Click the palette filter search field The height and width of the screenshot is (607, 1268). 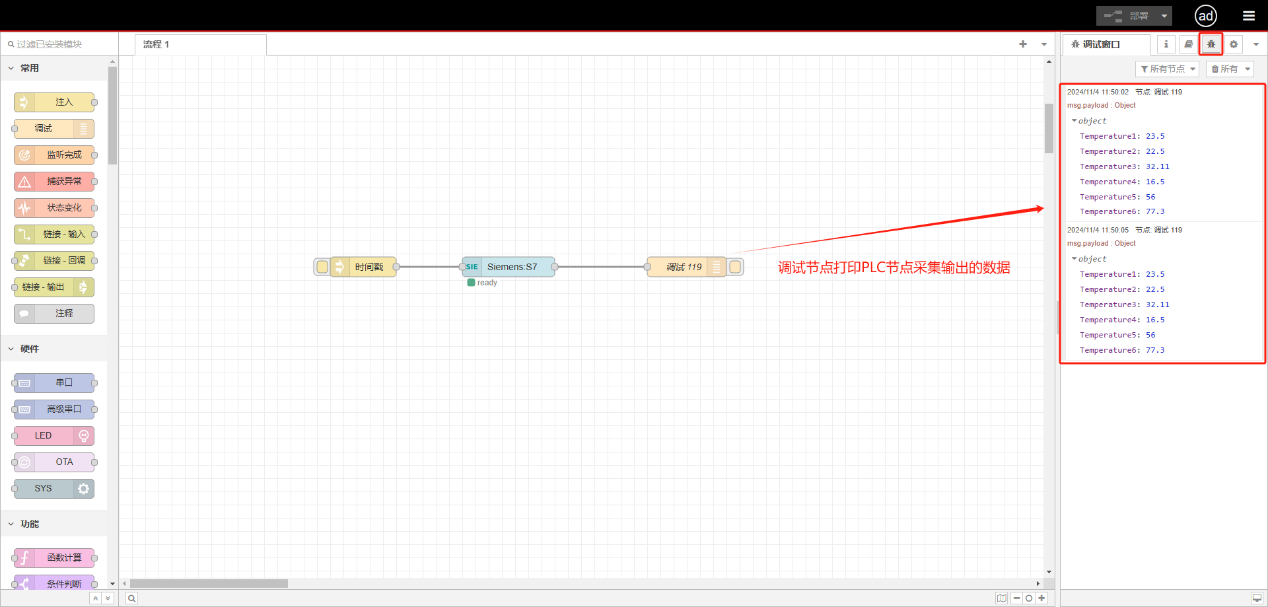point(60,44)
